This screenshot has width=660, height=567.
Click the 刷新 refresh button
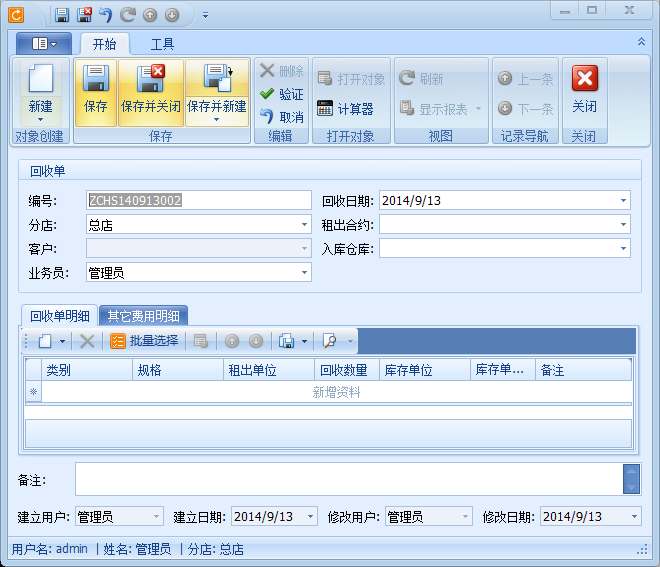tap(421, 79)
